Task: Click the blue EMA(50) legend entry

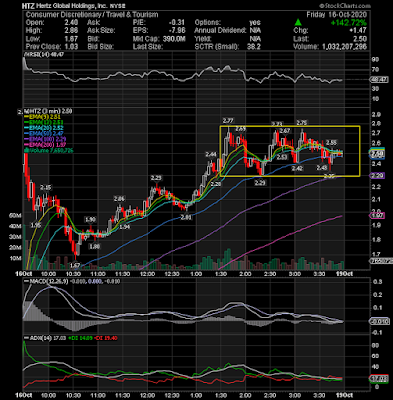Action: (x=44, y=134)
